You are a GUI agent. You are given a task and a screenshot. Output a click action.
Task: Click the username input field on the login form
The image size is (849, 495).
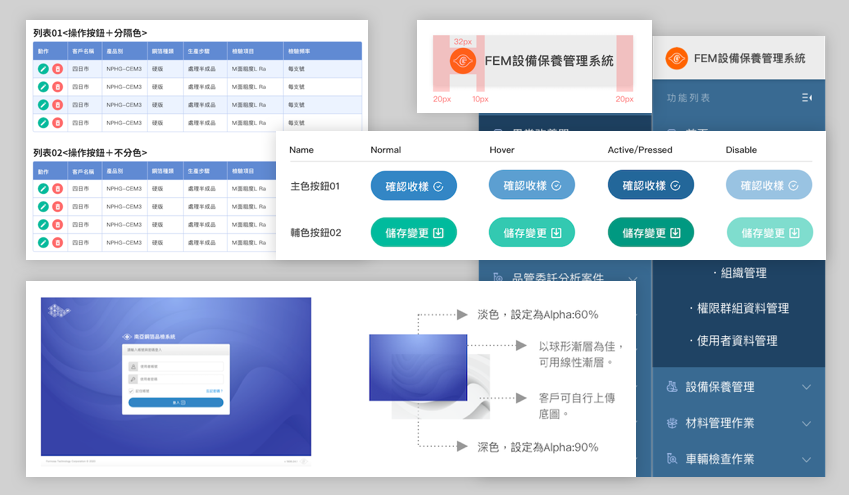click(181, 367)
